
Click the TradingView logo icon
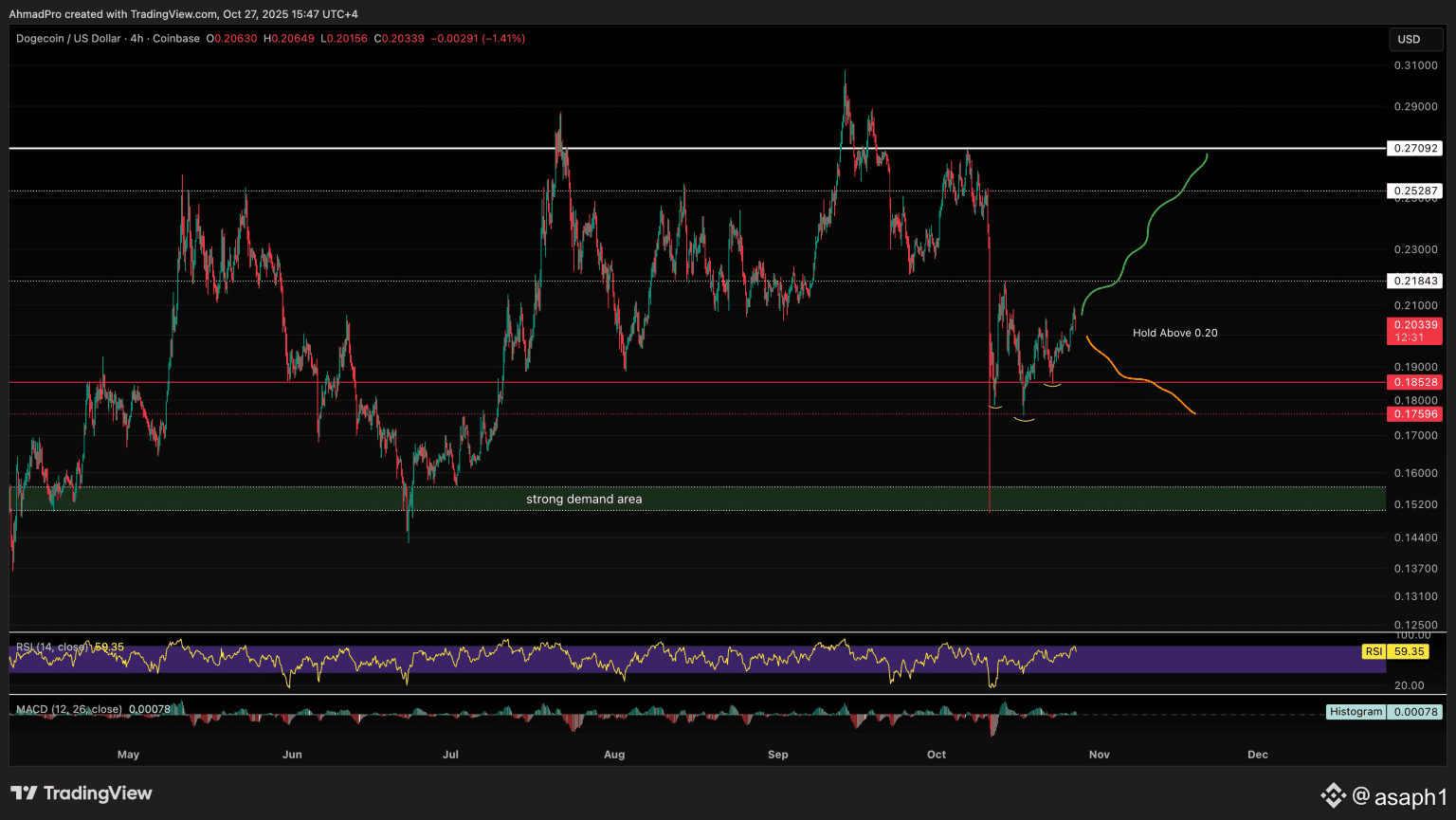coord(25,793)
